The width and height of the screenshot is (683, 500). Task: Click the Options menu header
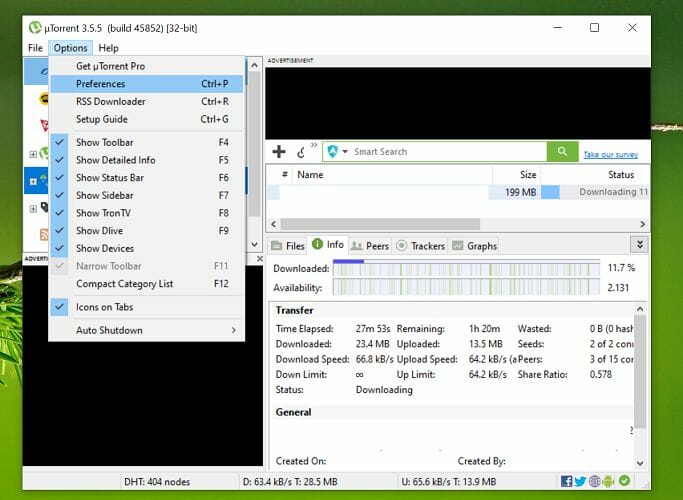click(x=71, y=48)
